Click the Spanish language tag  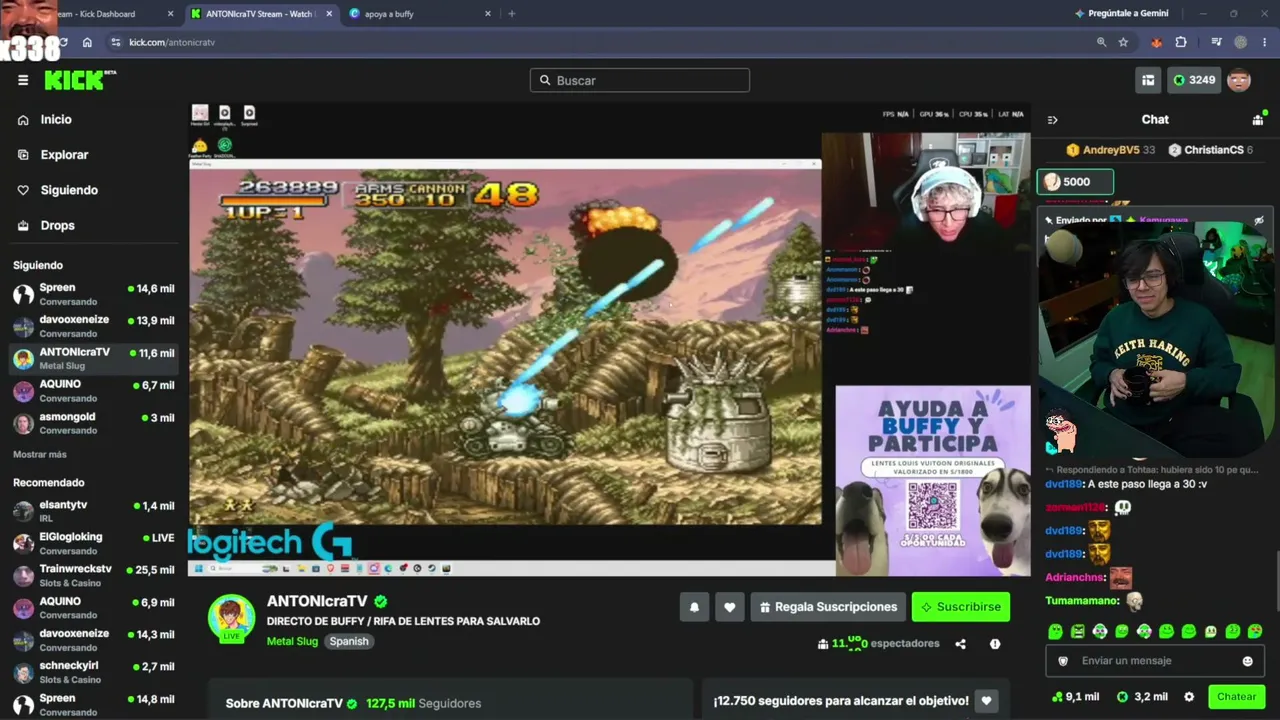349,641
